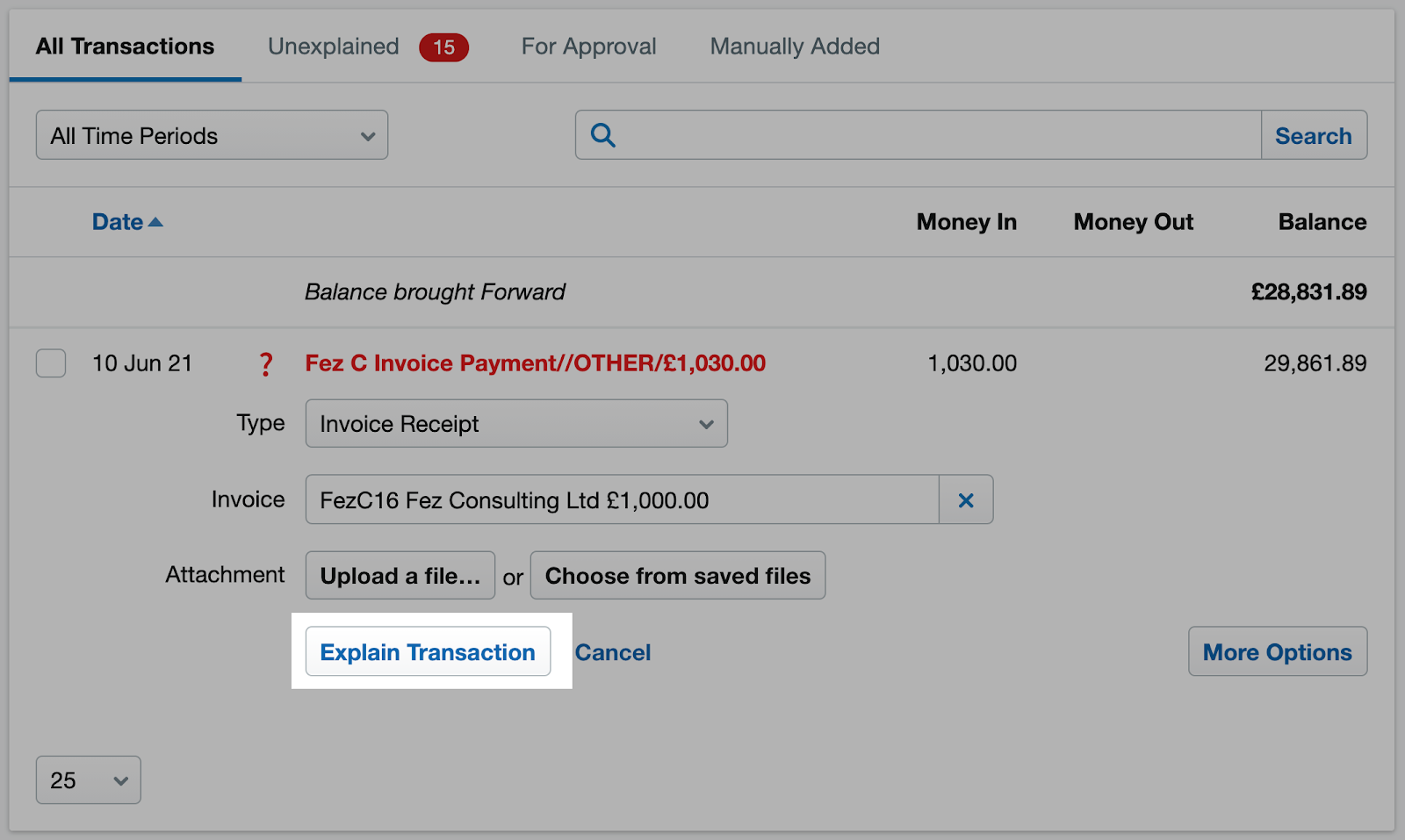Clear the FezC16 invoice using the X icon
This screenshot has height=840, width=1405.
(966, 499)
